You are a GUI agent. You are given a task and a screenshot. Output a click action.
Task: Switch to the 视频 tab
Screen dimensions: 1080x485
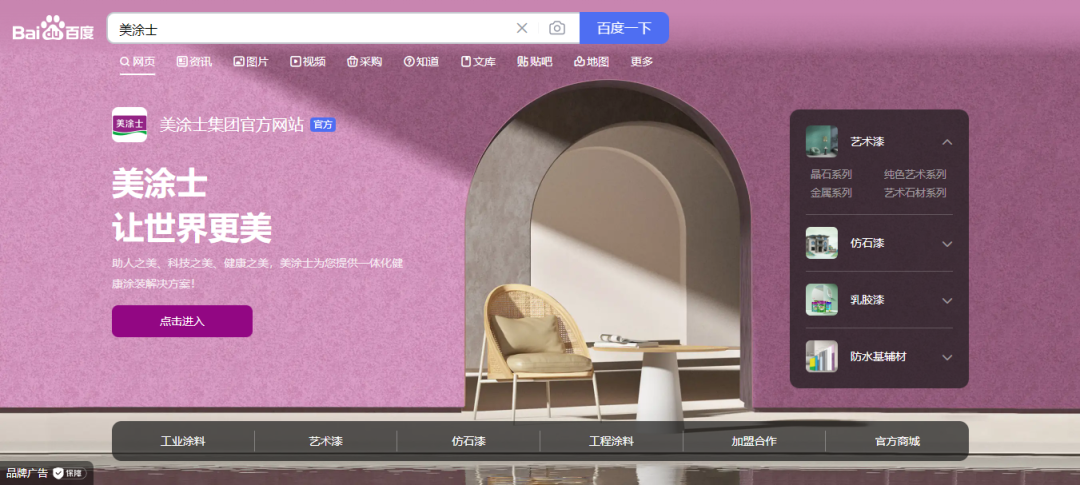[x=307, y=61]
